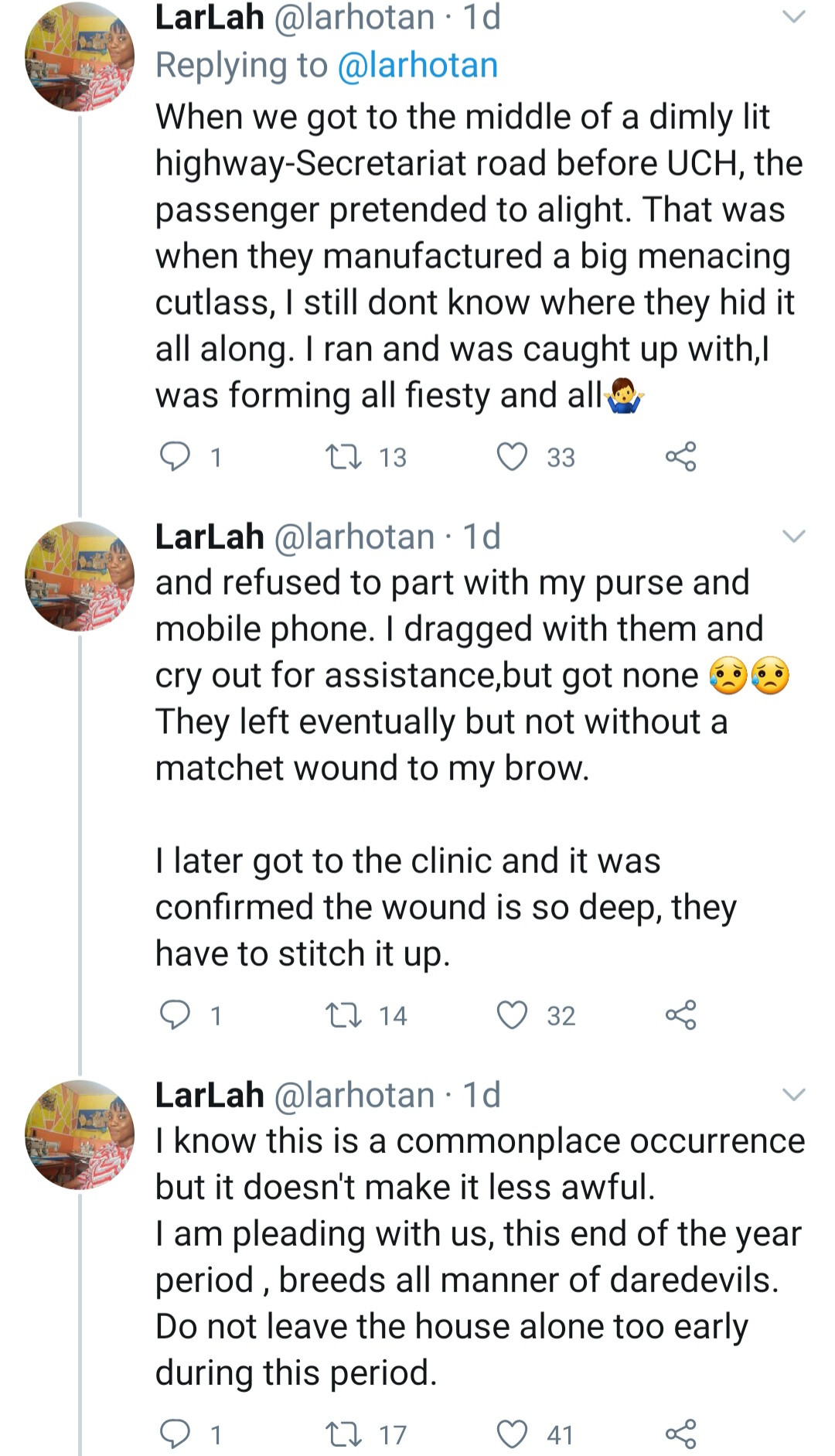Reply to the commonplace occurrence tweet
This screenshot has height=1456, width=835.
click(175, 1434)
